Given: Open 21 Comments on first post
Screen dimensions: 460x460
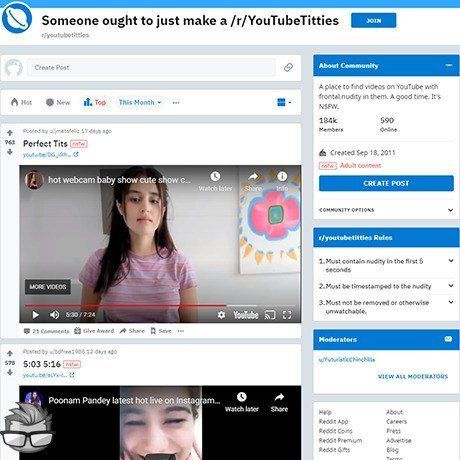Looking at the screenshot, I should click(46, 331).
